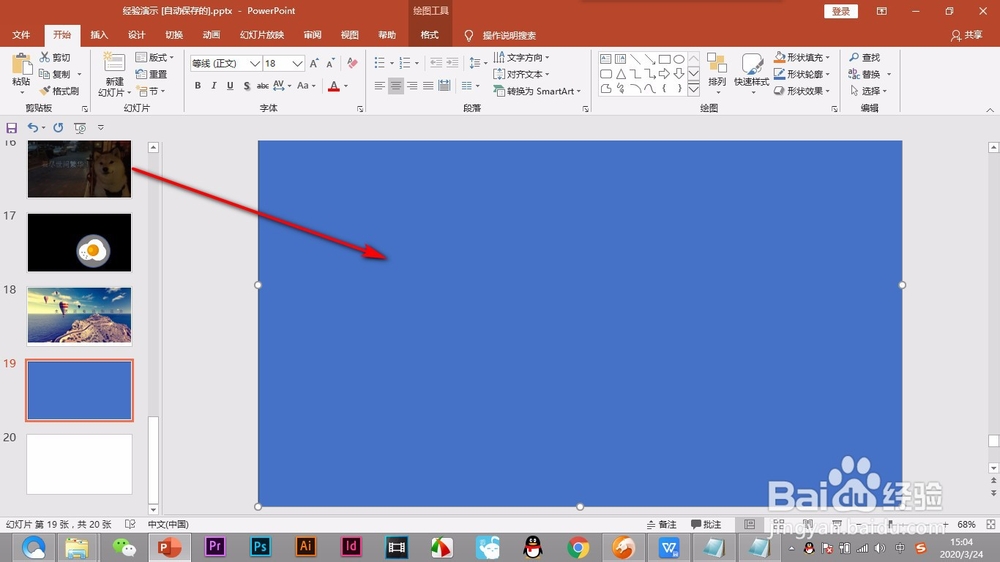Redo action in quick access toolbar
Screen dimensions: 1000x562
tap(58, 128)
